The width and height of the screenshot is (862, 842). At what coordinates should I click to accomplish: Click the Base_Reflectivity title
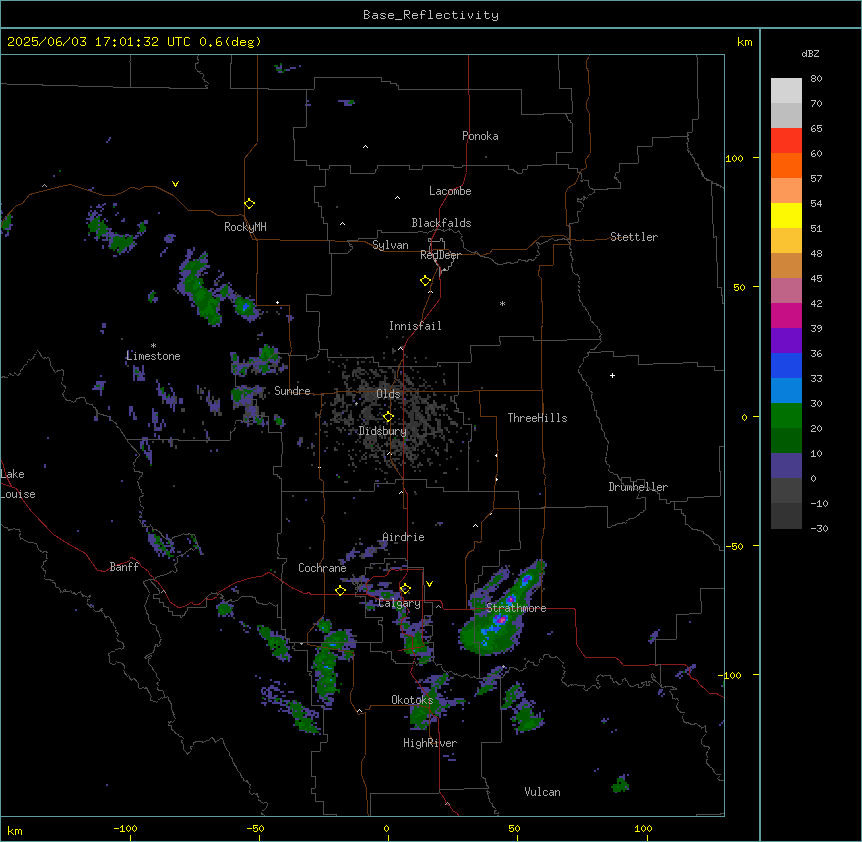pyautogui.click(x=431, y=15)
